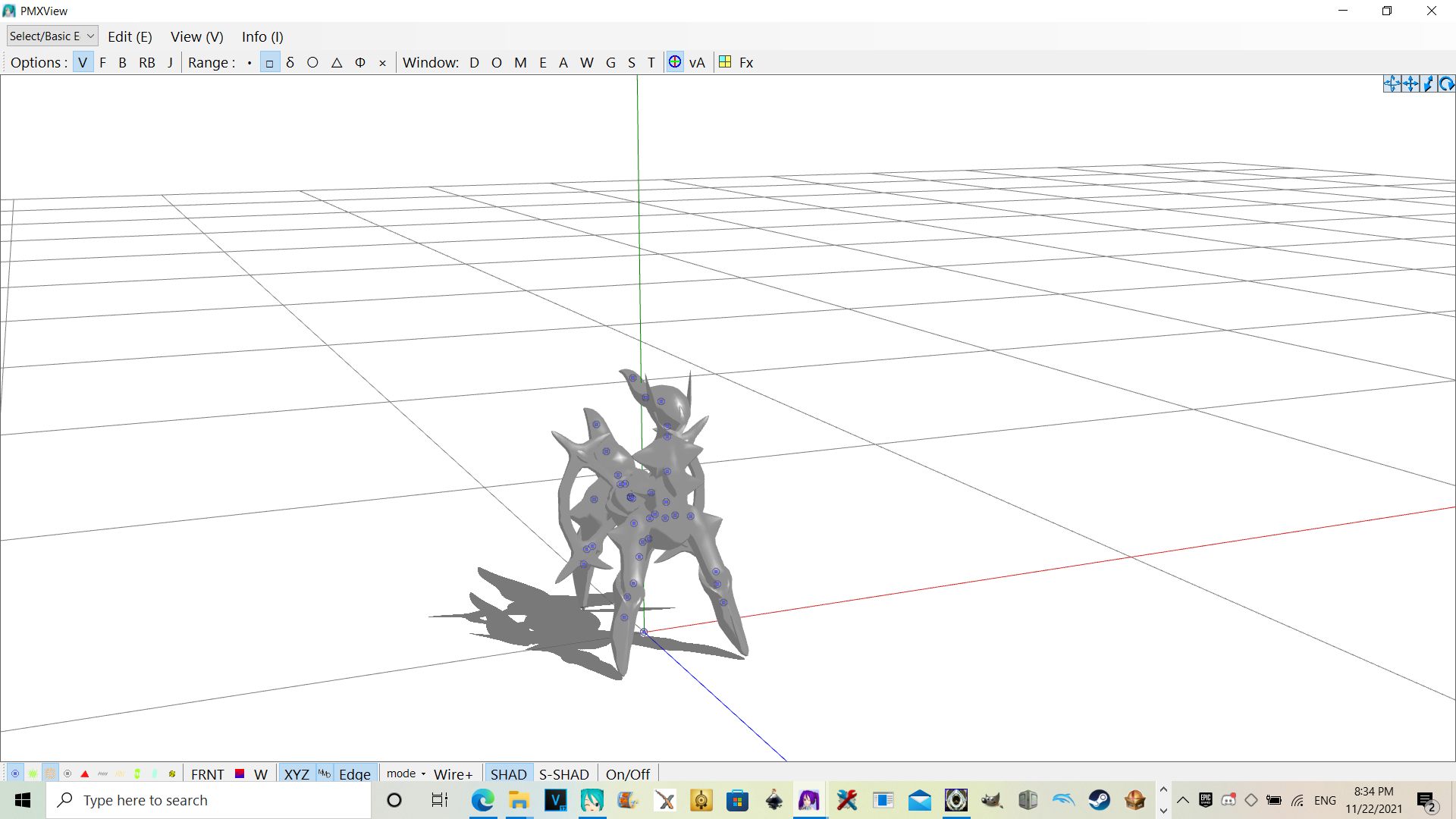The image size is (1456, 819).
Task: Open the G window
Action: (x=610, y=63)
